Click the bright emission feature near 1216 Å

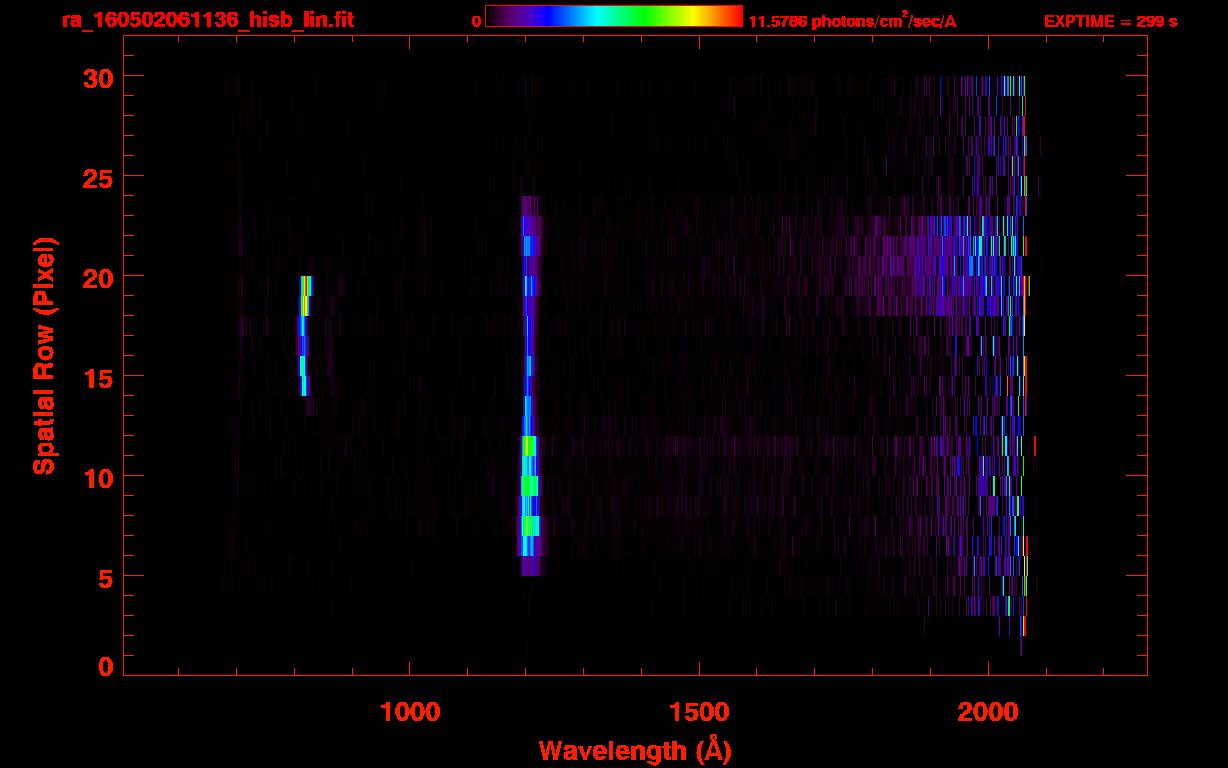click(530, 386)
